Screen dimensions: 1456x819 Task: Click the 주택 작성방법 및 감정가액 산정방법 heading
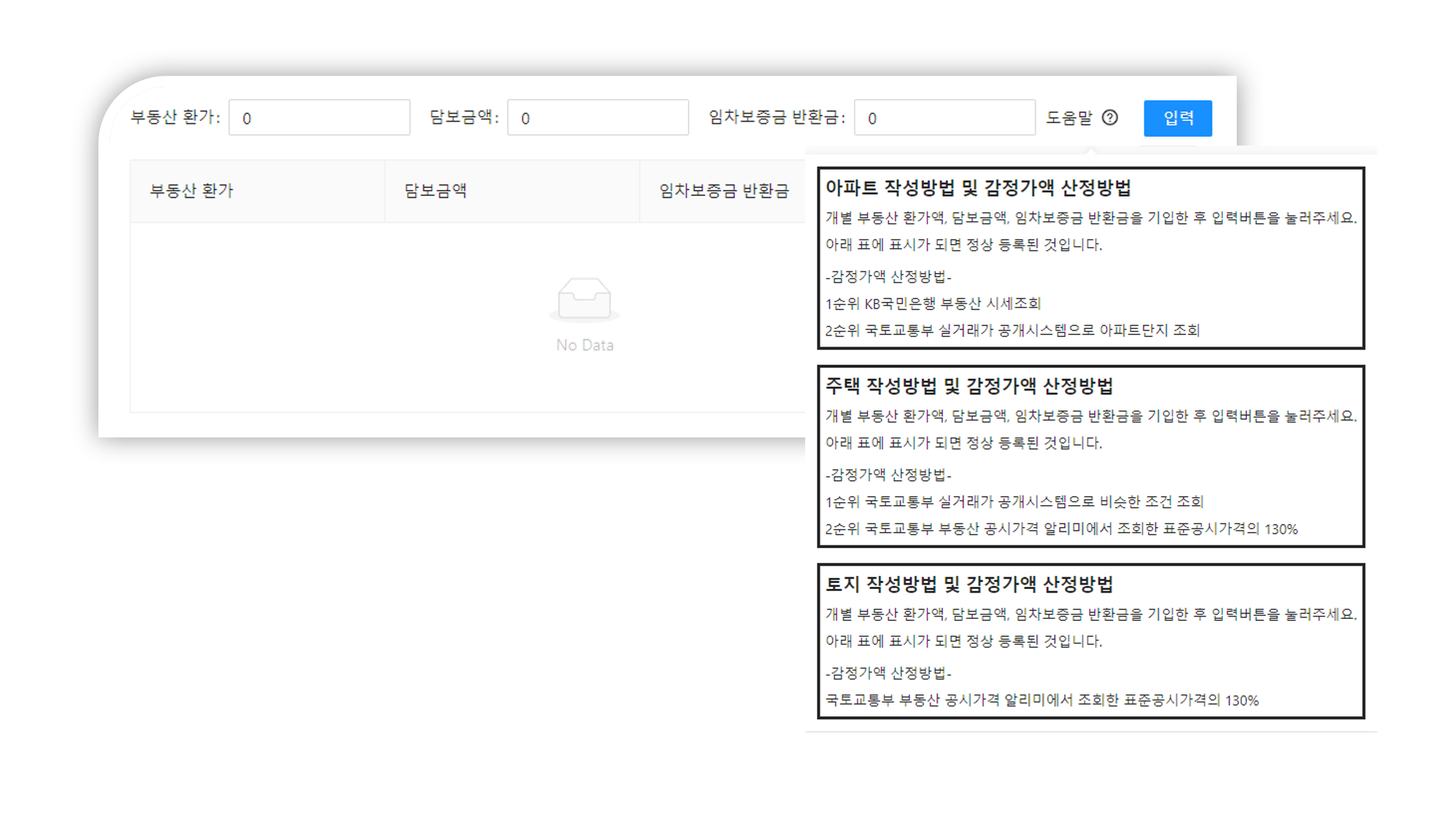(969, 386)
